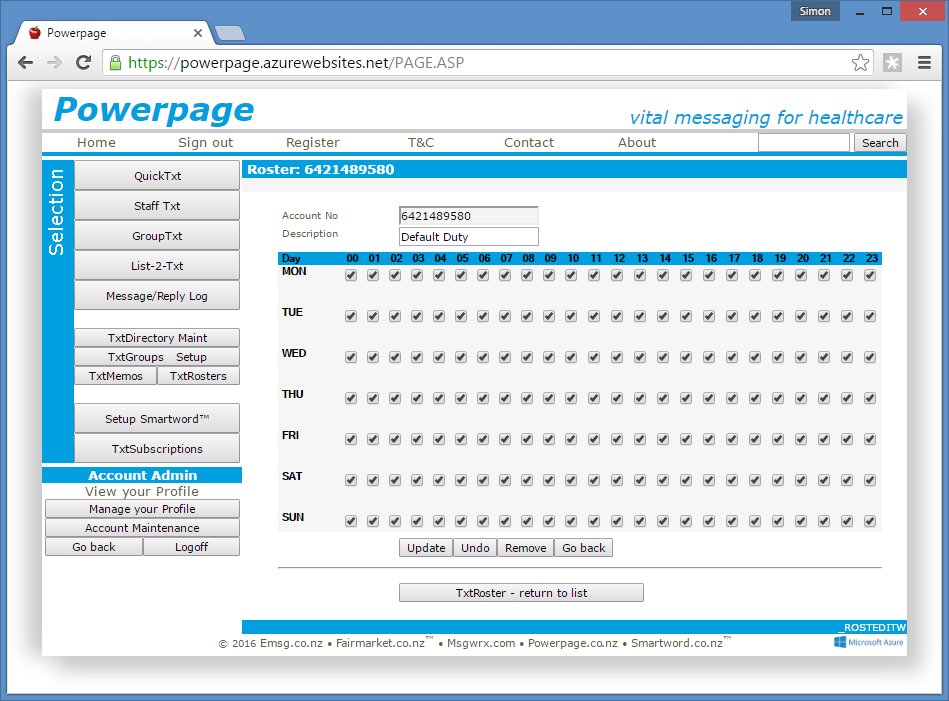
Task: Click the Simon profile button
Action: [815, 11]
